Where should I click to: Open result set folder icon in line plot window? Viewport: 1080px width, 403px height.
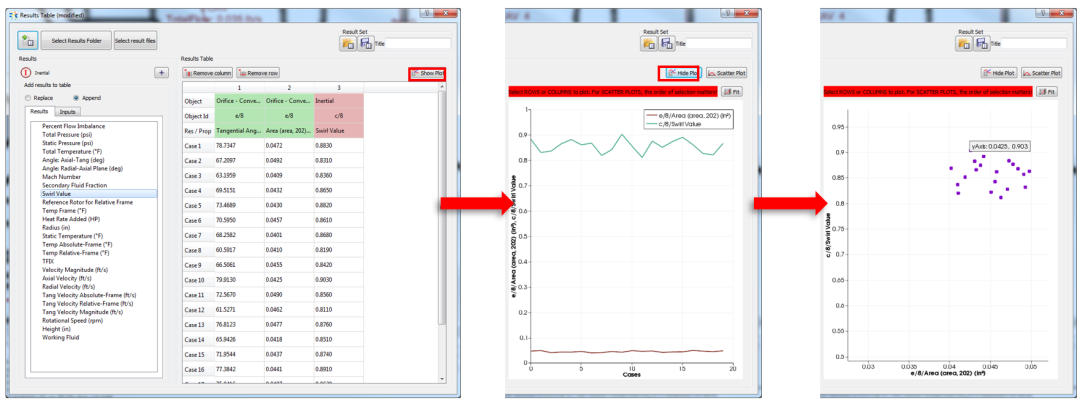pyautogui.click(x=649, y=43)
